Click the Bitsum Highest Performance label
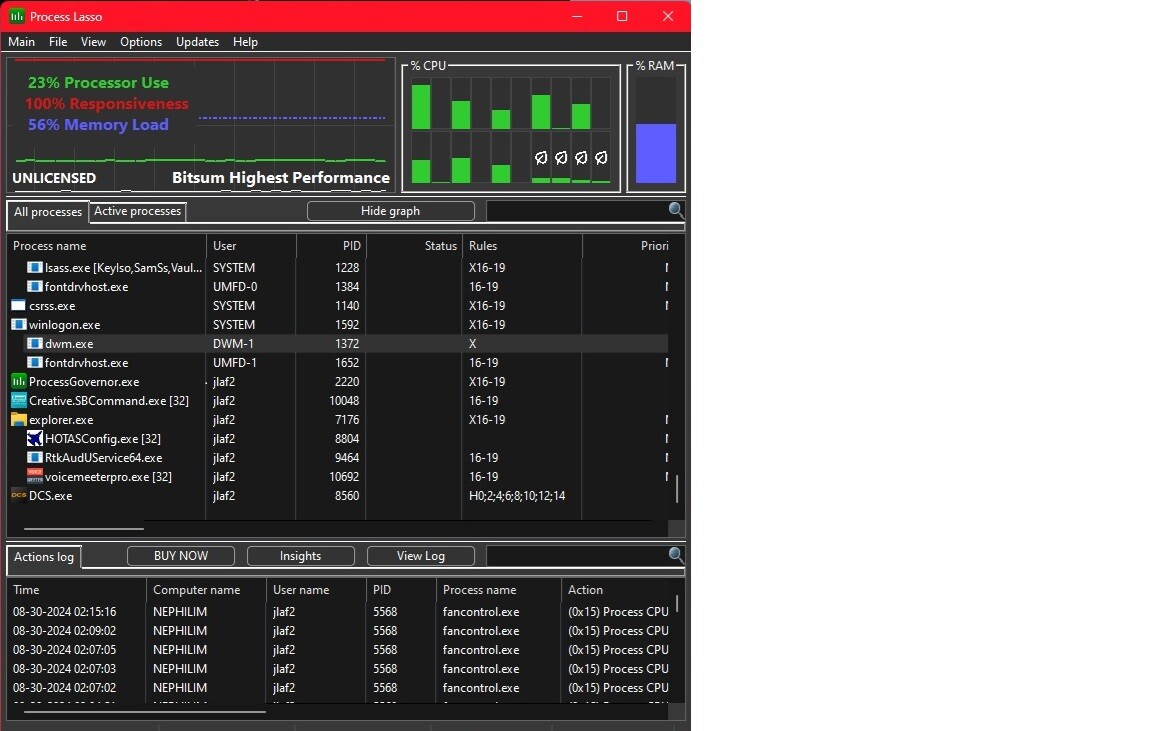Viewport: 1152px width, 731px height. click(x=281, y=178)
